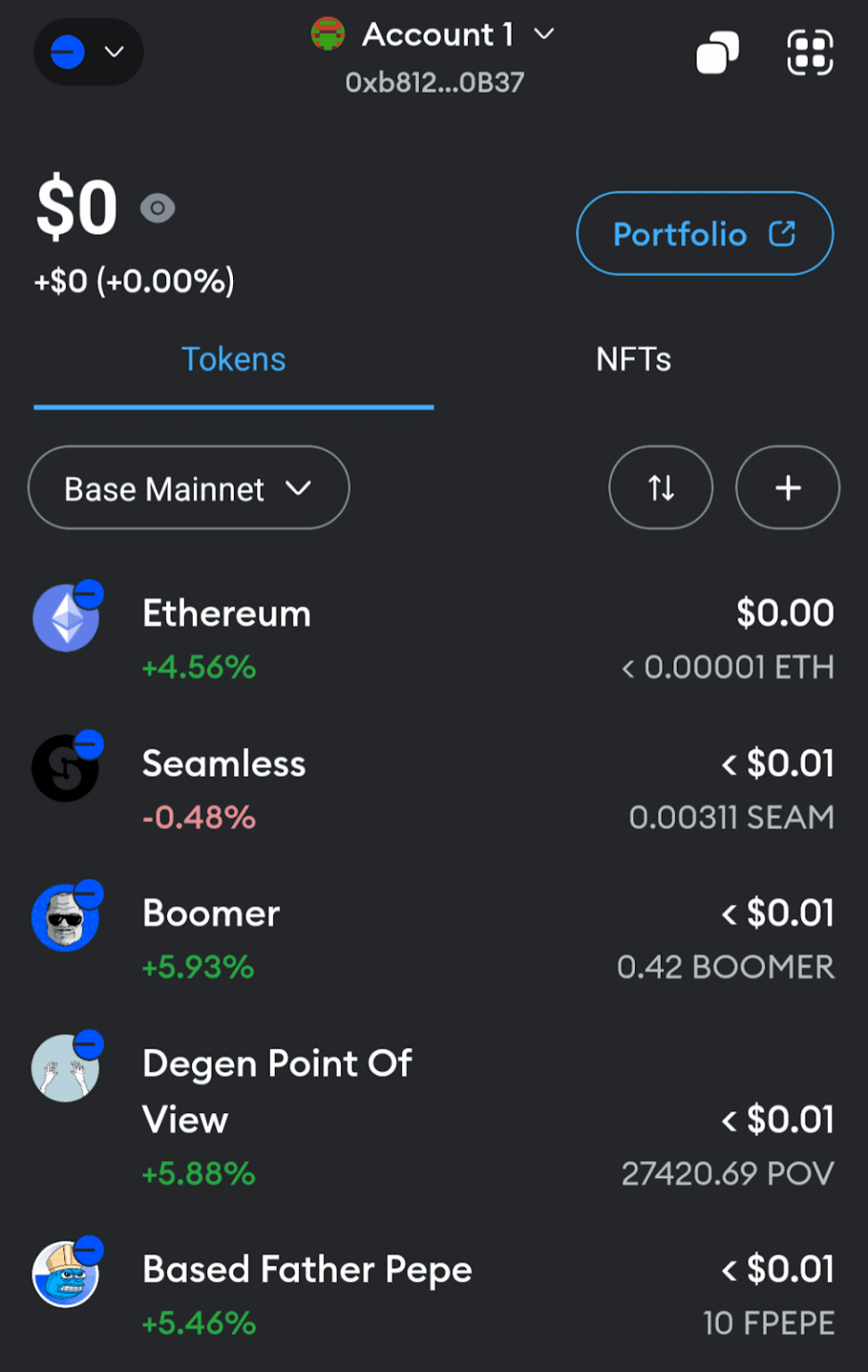Copy address using the copy icon
868x1372 pixels.
pos(717,53)
